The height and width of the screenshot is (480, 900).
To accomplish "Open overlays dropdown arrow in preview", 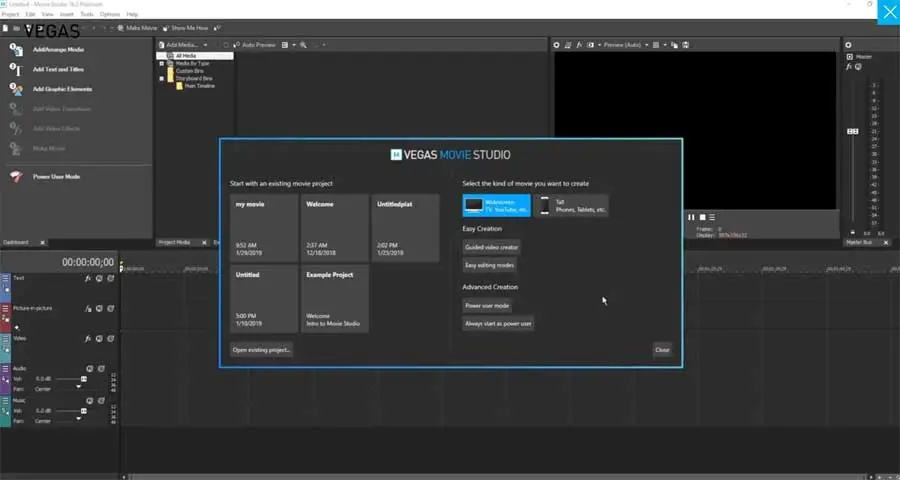I will [x=665, y=45].
